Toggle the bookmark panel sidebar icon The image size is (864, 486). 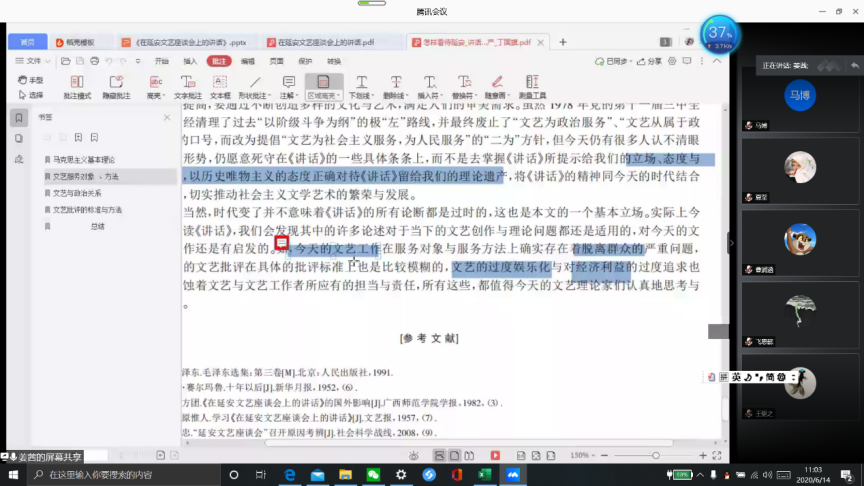coord(19,118)
